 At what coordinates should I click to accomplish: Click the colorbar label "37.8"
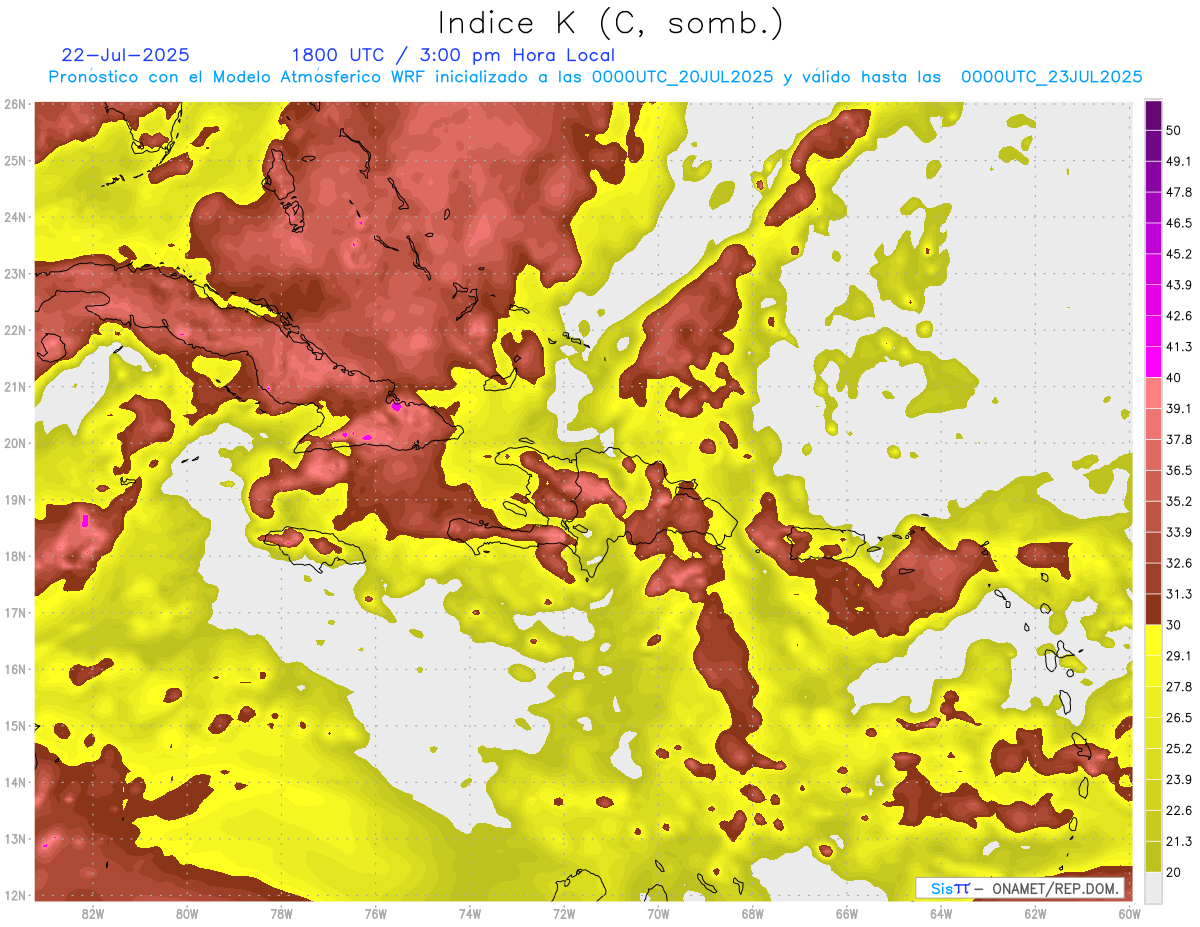click(x=1178, y=439)
